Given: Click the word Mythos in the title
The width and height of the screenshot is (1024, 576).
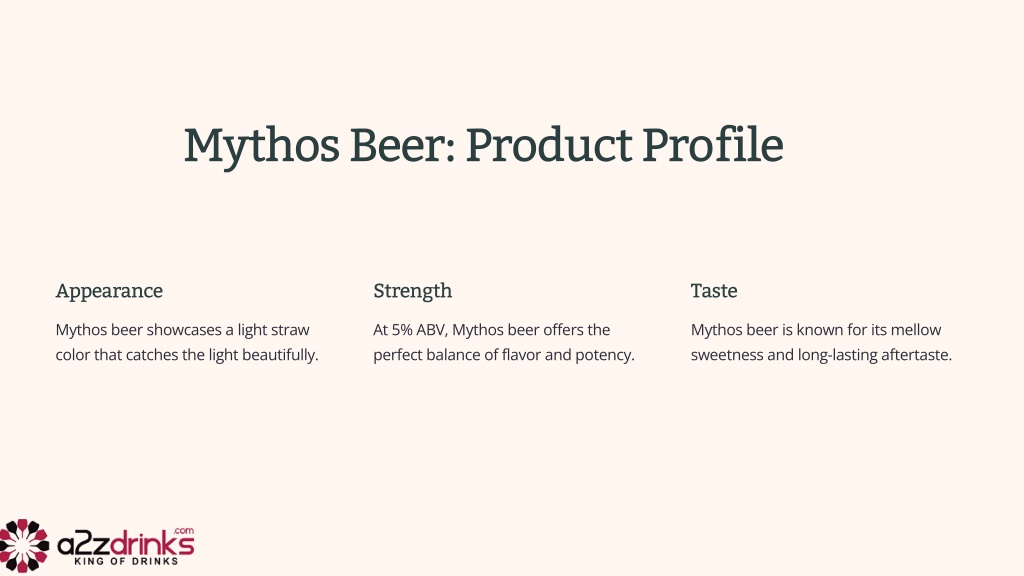Looking at the screenshot, I should tap(261, 146).
